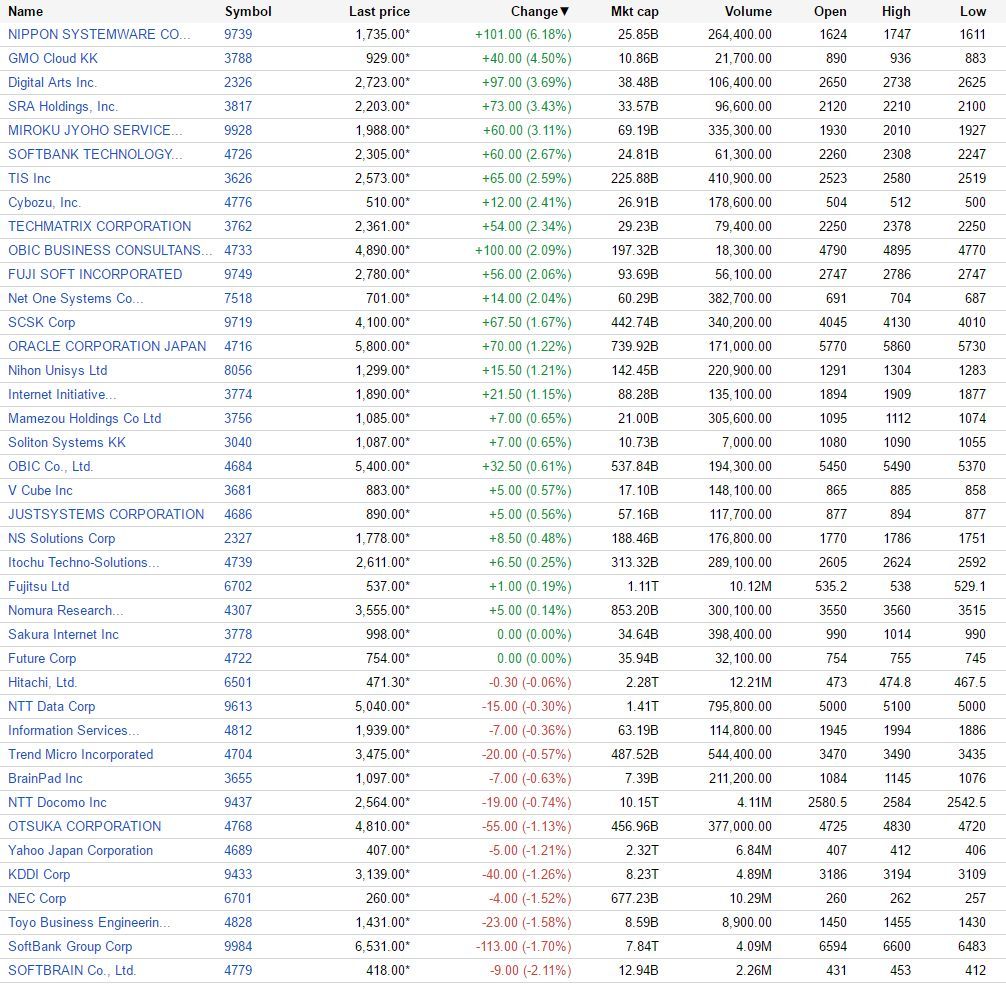Click ticker symbol 6702
Screen dimensions: 1006x984
pyautogui.click(x=238, y=586)
